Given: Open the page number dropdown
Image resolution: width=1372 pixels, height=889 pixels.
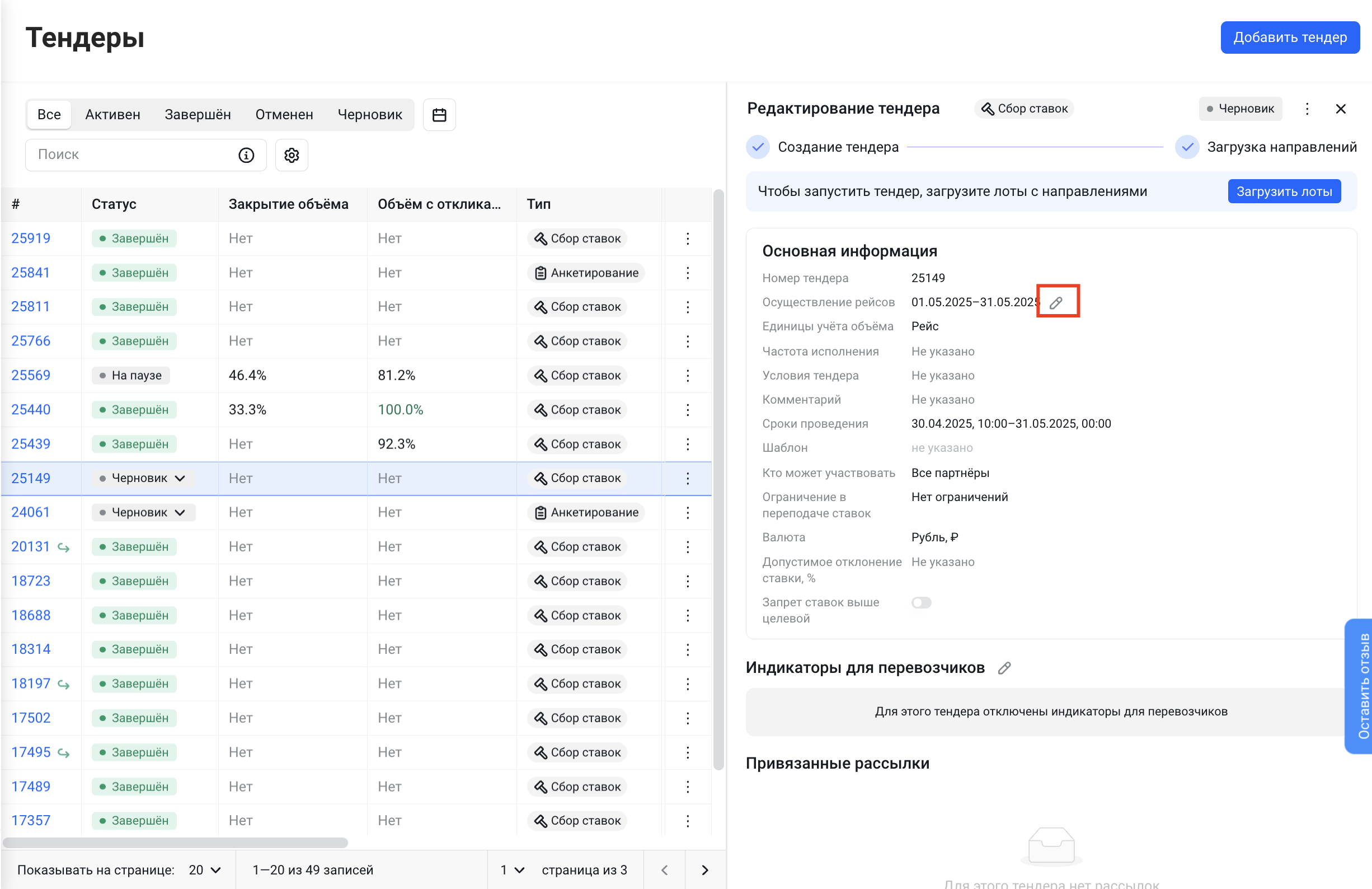Looking at the screenshot, I should click(x=512, y=870).
